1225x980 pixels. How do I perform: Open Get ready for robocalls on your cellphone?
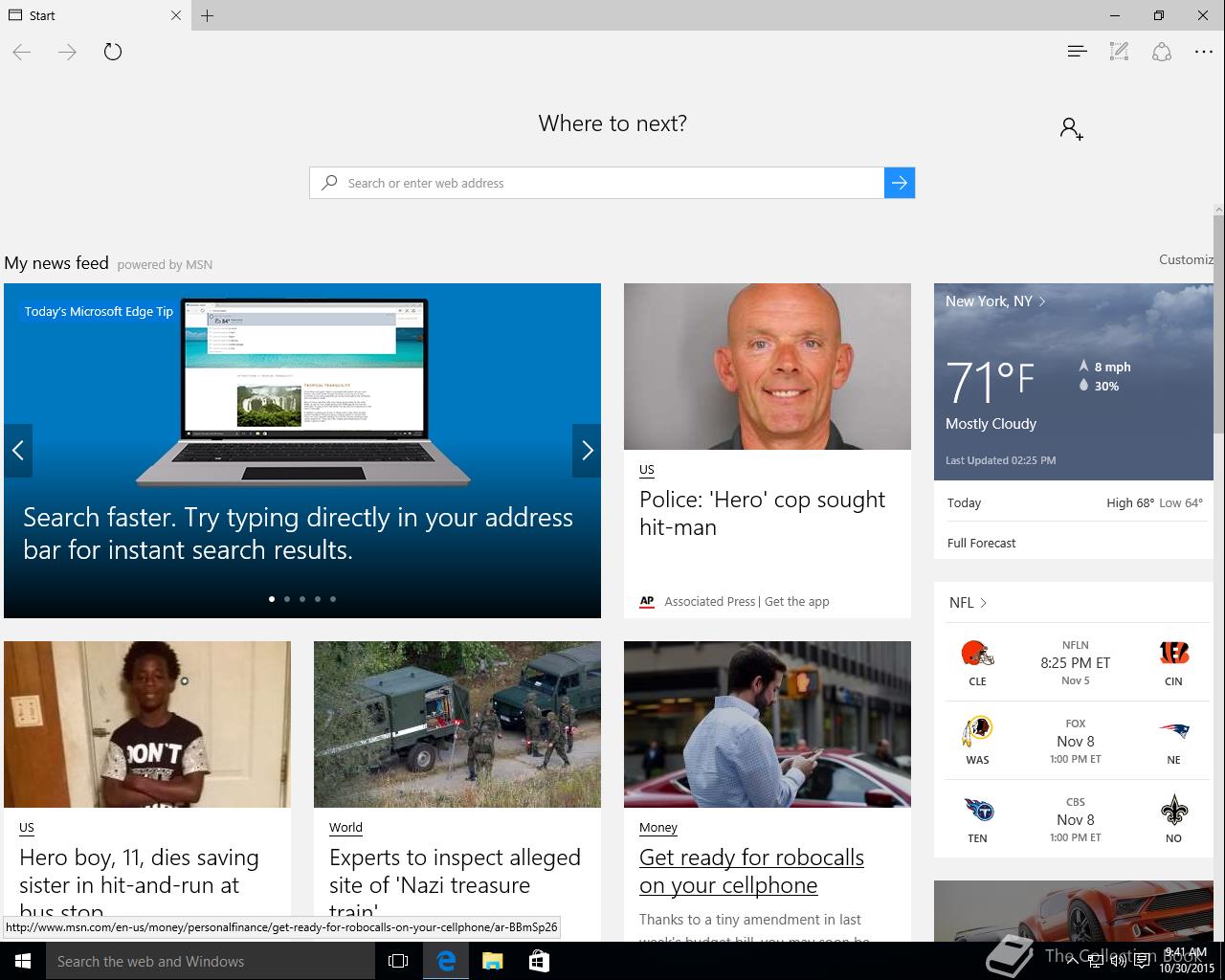(x=751, y=871)
